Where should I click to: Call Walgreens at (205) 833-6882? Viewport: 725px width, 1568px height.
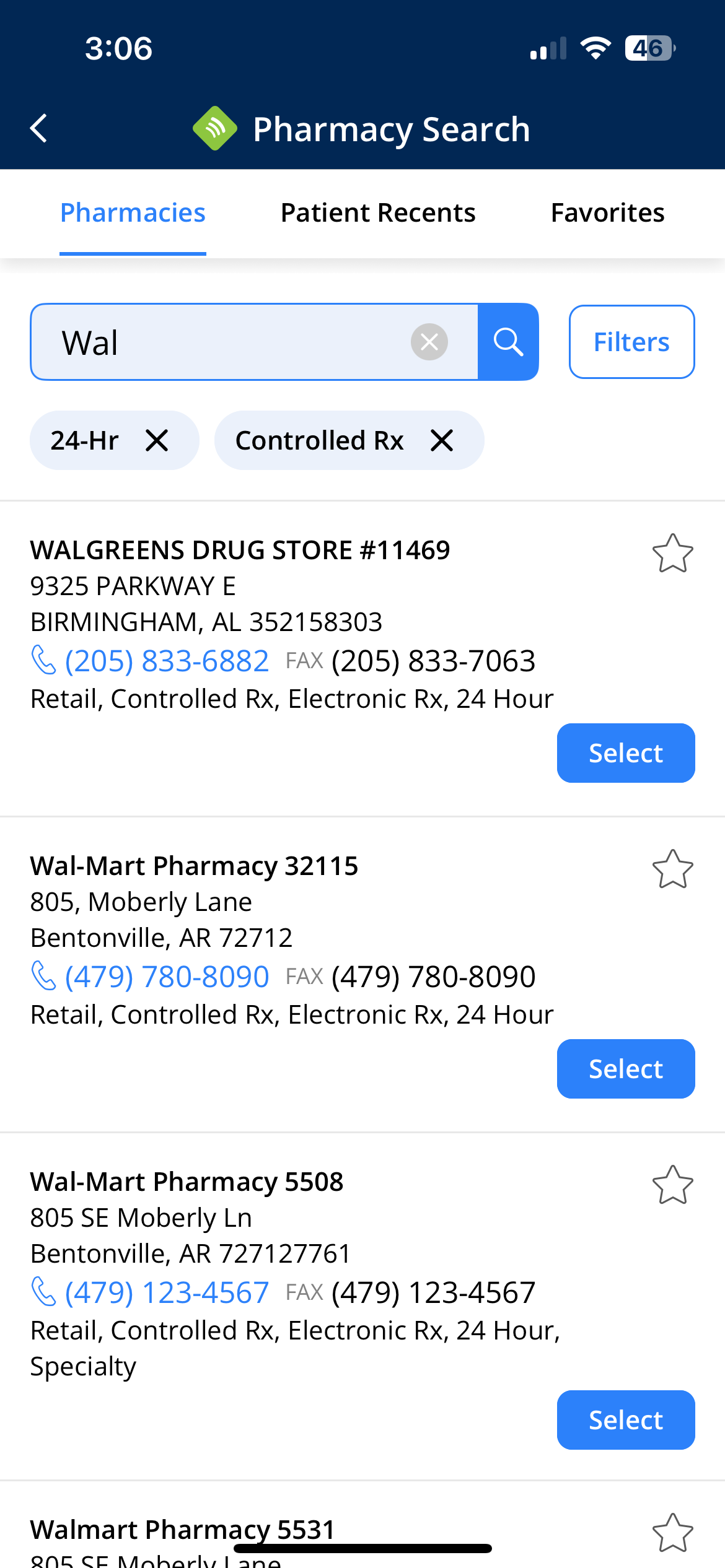click(166, 661)
